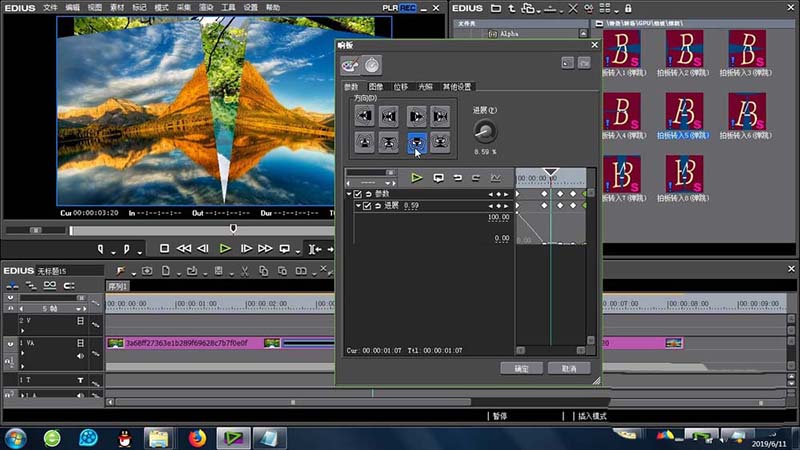The image size is (800, 450).
Task: Toggle ripple mode in the timeline panel
Action: tap(31, 285)
